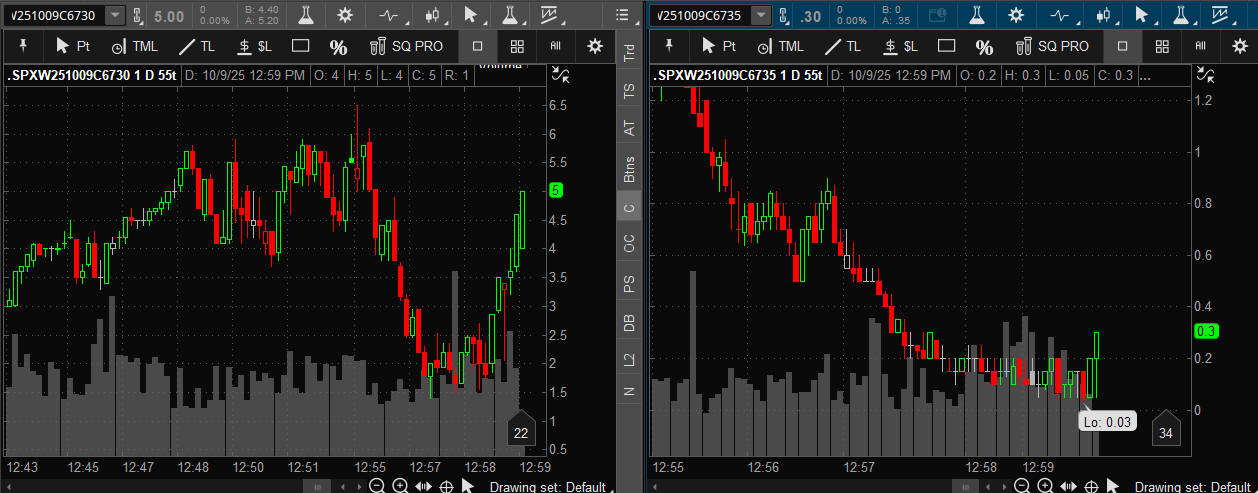Viewport: 1258px width, 493px height.
Task: Open the chart style candlestick dropdown in left chart
Action: (x=432, y=15)
